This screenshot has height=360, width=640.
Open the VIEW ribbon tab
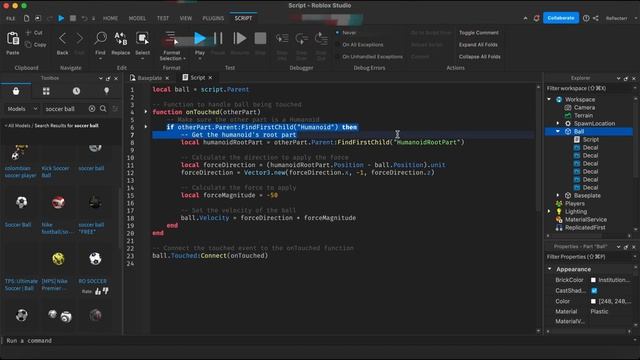click(186, 18)
